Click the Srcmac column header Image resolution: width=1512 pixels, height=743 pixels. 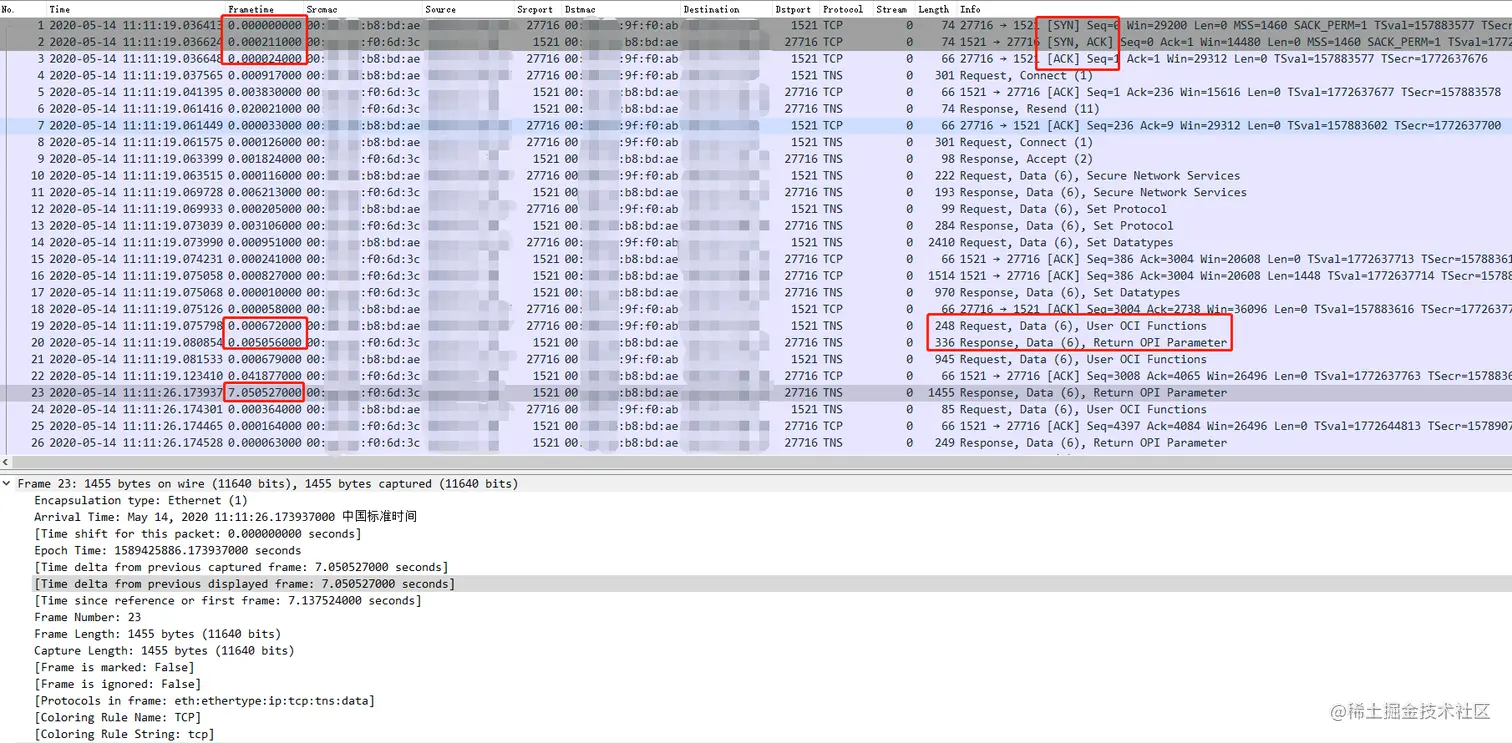coord(321,9)
